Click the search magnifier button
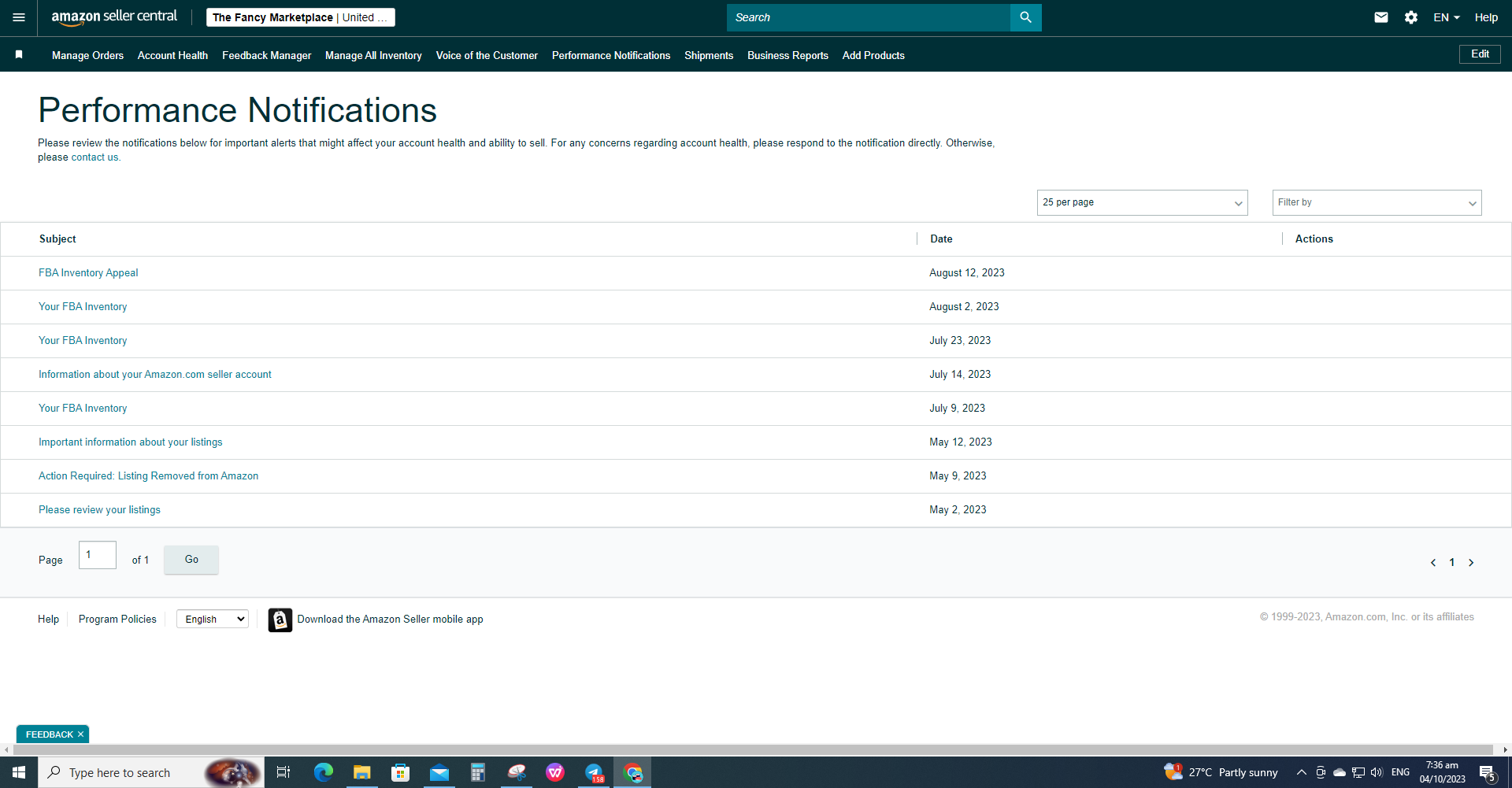 click(x=1025, y=17)
